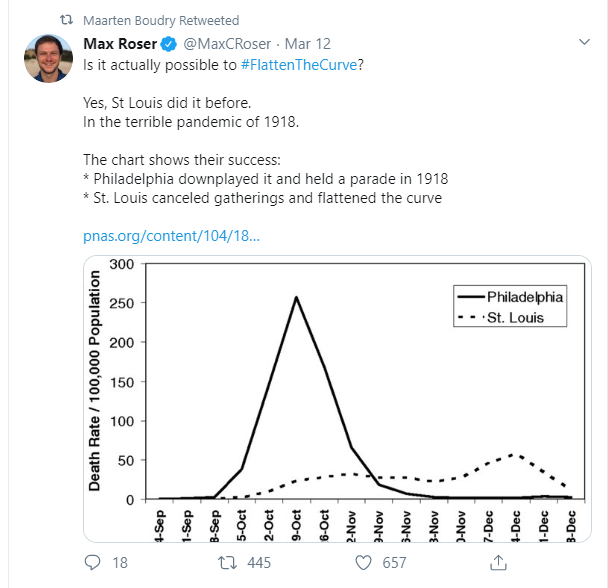Click the 657 likes count
Screen dimensions: 608x588
395,563
